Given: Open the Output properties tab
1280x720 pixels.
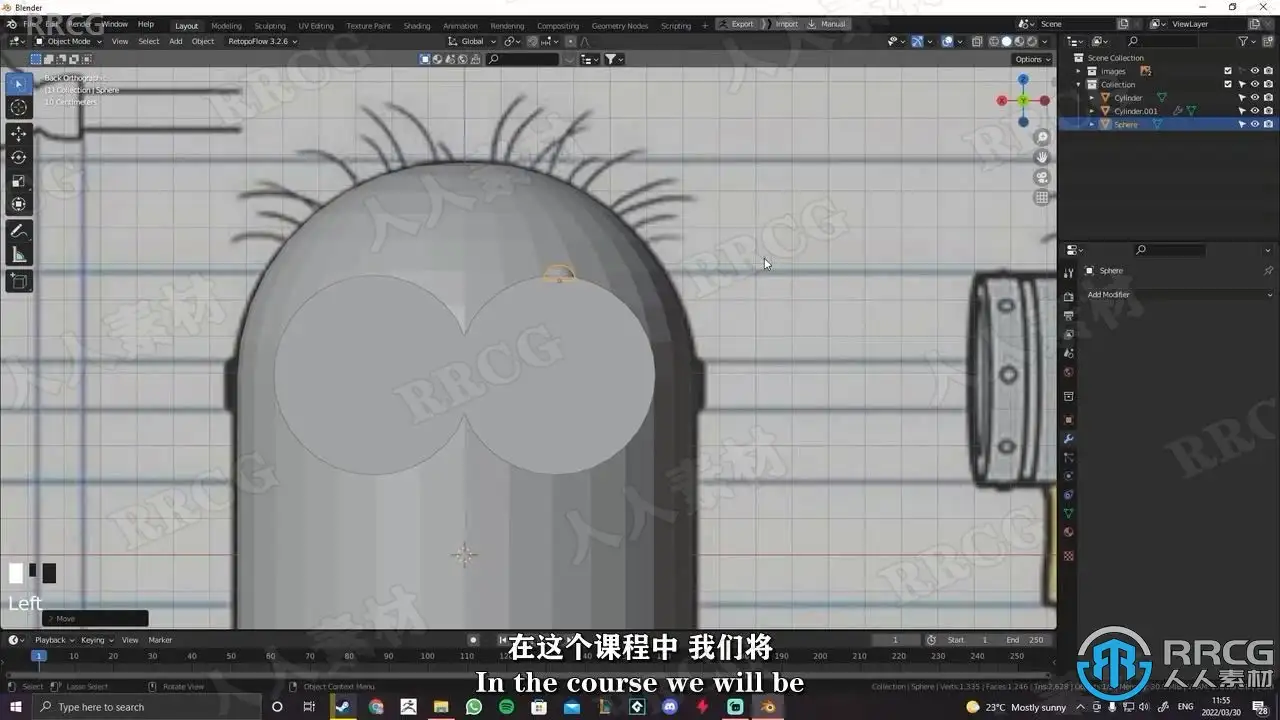Looking at the screenshot, I should [1068, 315].
